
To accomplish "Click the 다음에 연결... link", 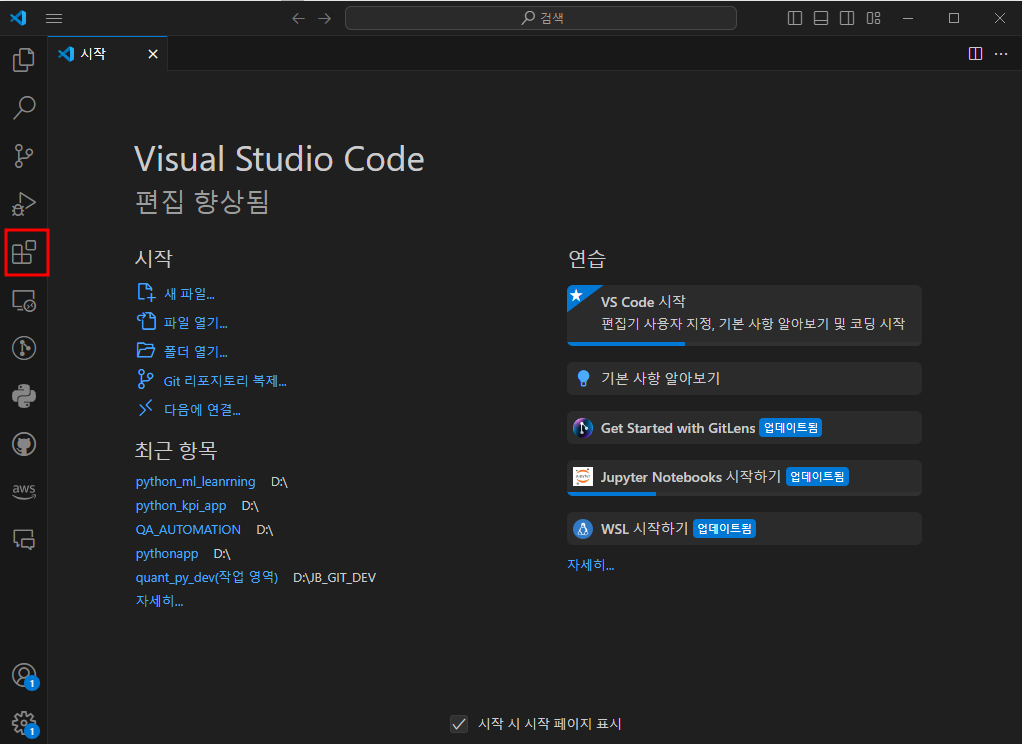I will tap(202, 409).
